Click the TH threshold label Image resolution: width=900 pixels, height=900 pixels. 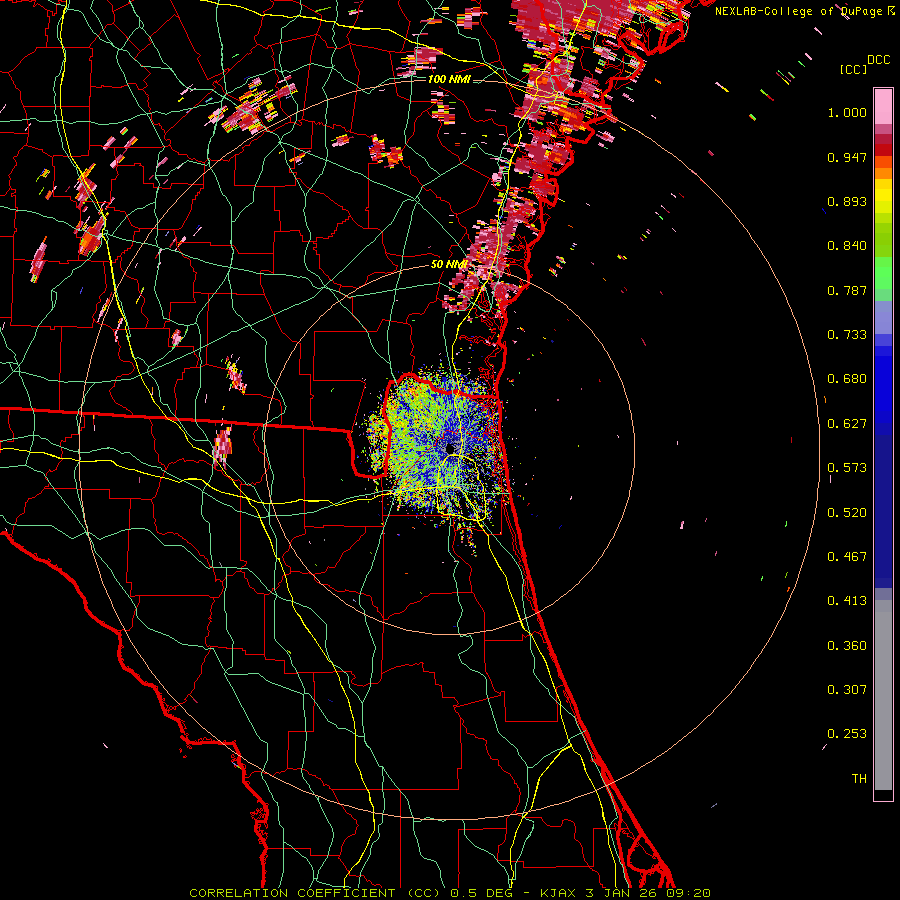click(859, 779)
